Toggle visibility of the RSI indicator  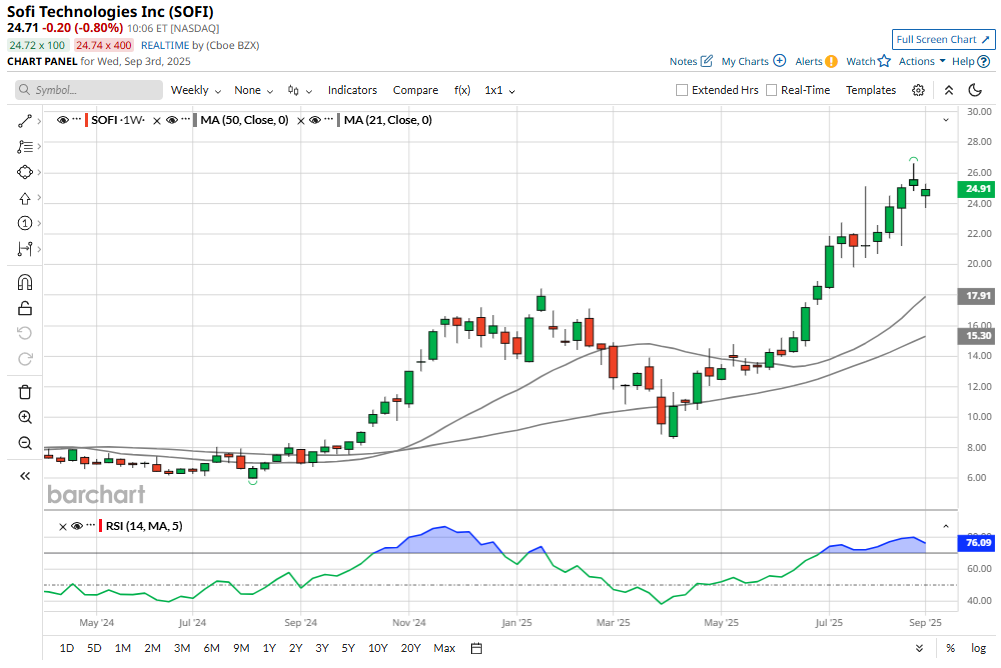click(x=77, y=526)
